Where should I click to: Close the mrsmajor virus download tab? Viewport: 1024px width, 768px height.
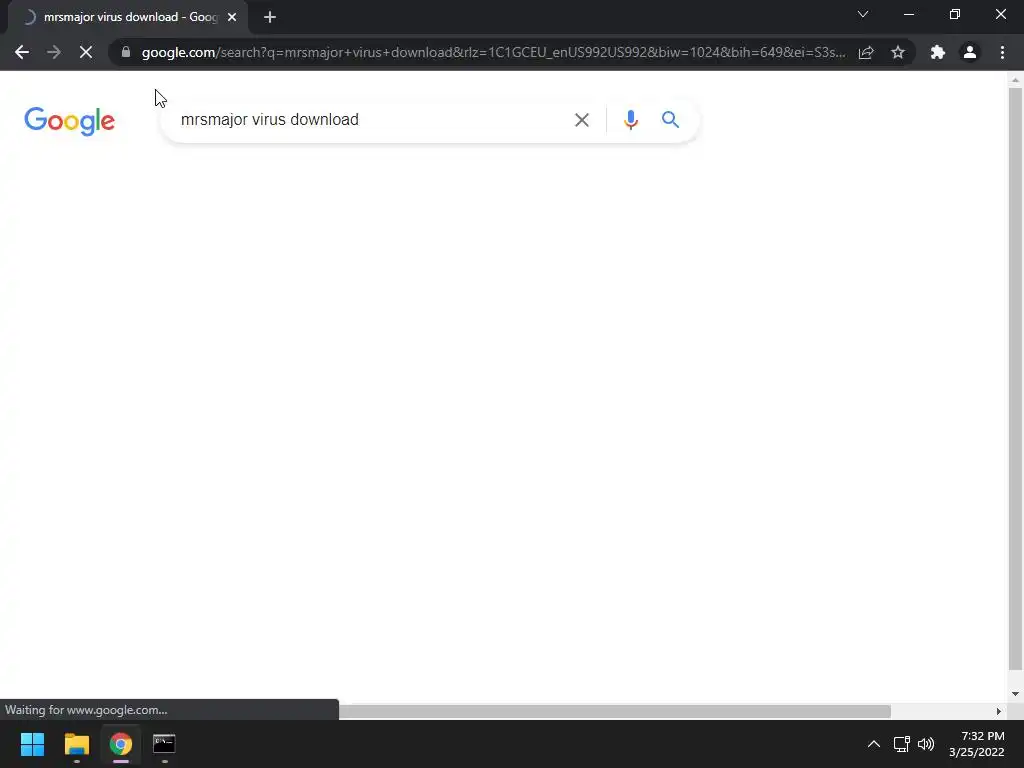click(232, 17)
